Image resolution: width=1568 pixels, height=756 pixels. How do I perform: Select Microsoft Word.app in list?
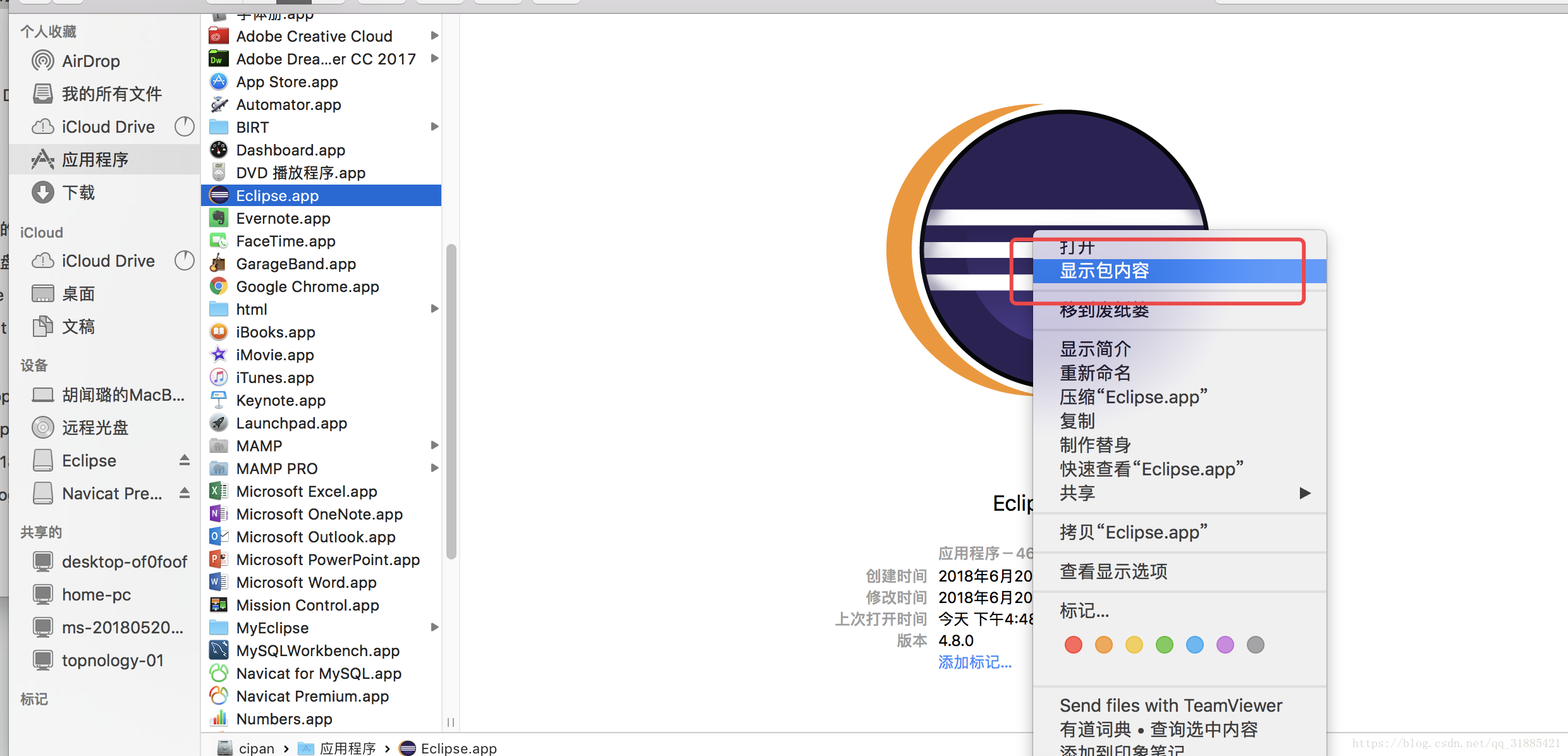(x=321, y=582)
